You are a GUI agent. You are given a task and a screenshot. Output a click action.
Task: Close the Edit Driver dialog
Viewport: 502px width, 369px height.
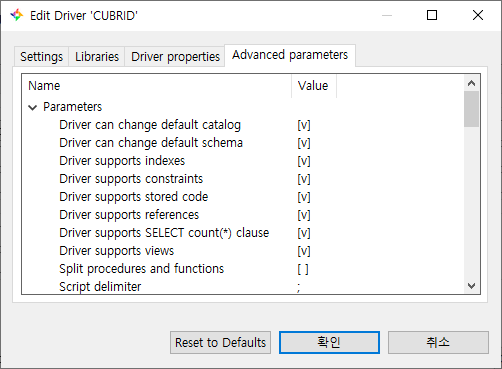click(x=478, y=15)
